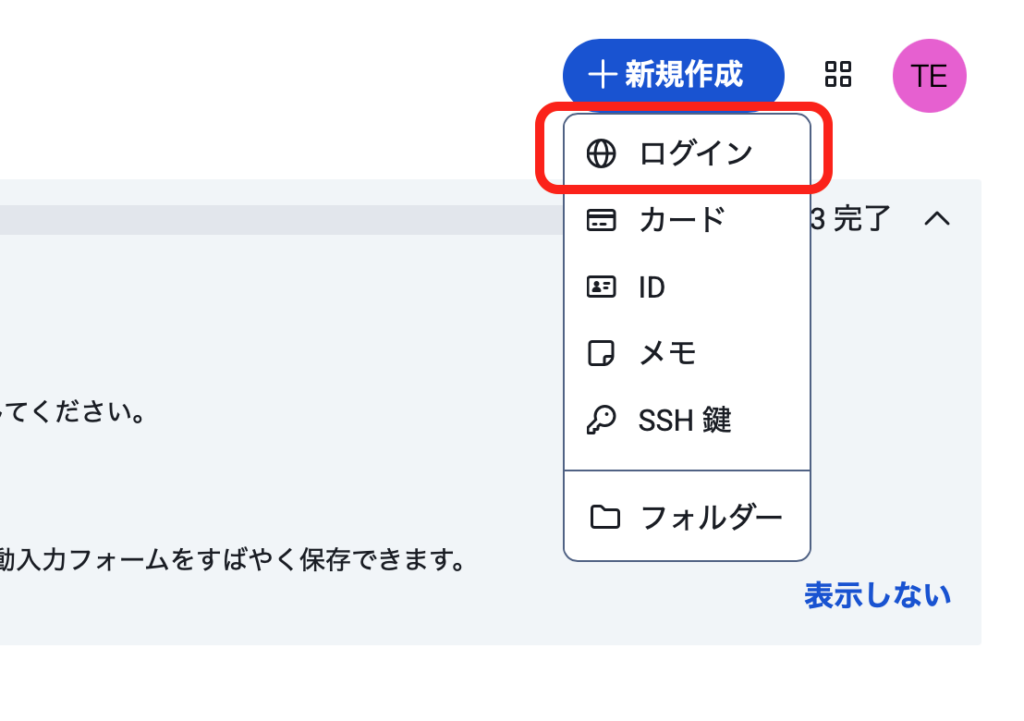Image resolution: width=1024 pixels, height=721 pixels.
Task: Click the sticky note icon
Action: [x=601, y=353]
